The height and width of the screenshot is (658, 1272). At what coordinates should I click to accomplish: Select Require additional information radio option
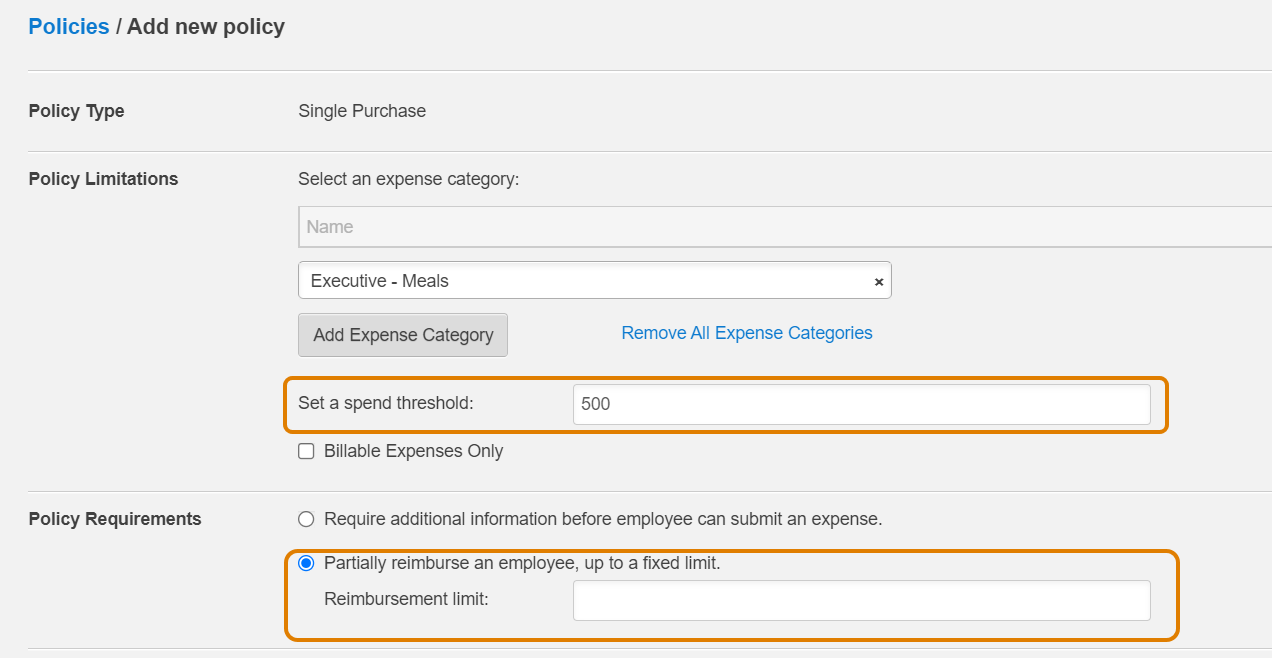(306, 519)
